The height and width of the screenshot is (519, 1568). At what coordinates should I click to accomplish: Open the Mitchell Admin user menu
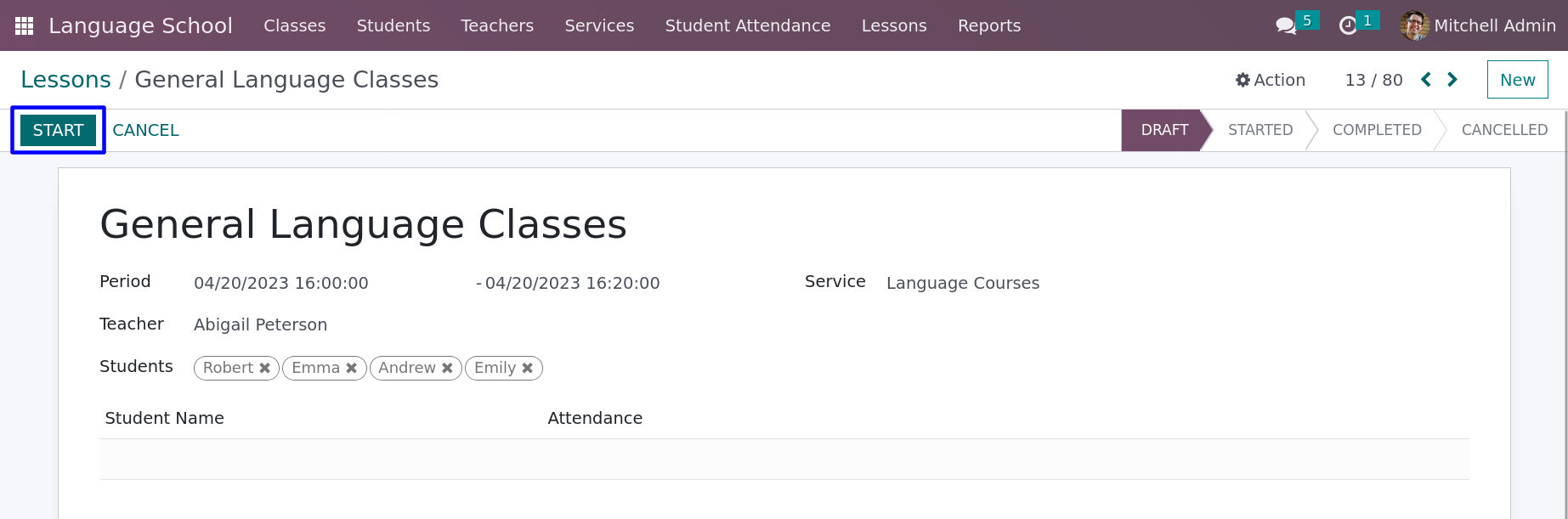1478,25
